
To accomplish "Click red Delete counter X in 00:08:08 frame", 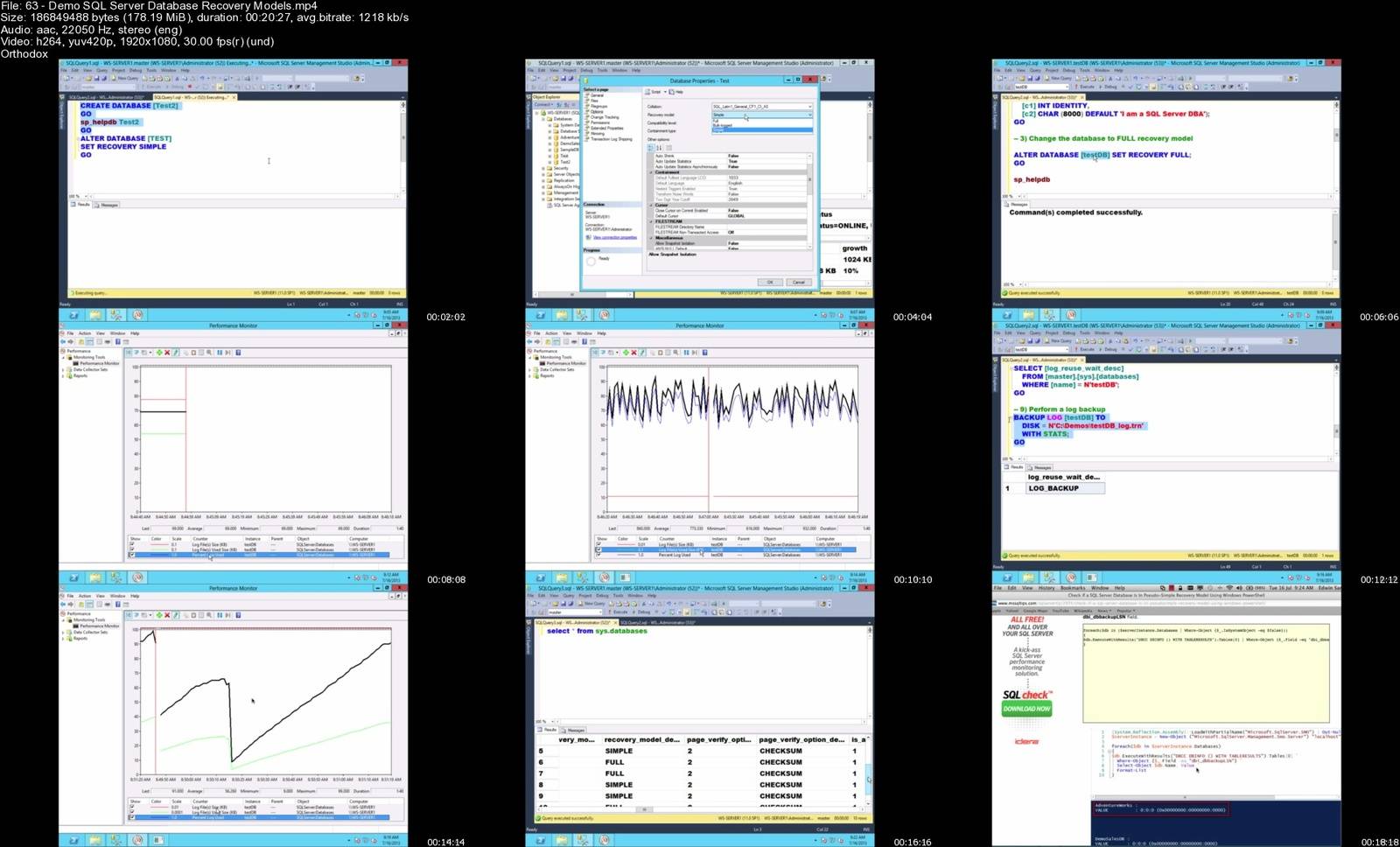I will [167, 353].
